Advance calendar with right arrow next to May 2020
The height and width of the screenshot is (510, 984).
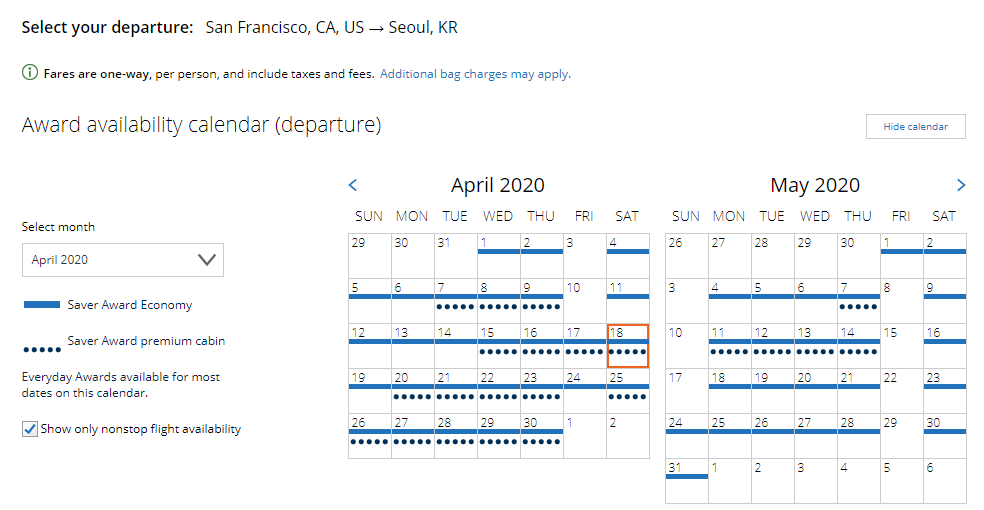[x=961, y=185]
